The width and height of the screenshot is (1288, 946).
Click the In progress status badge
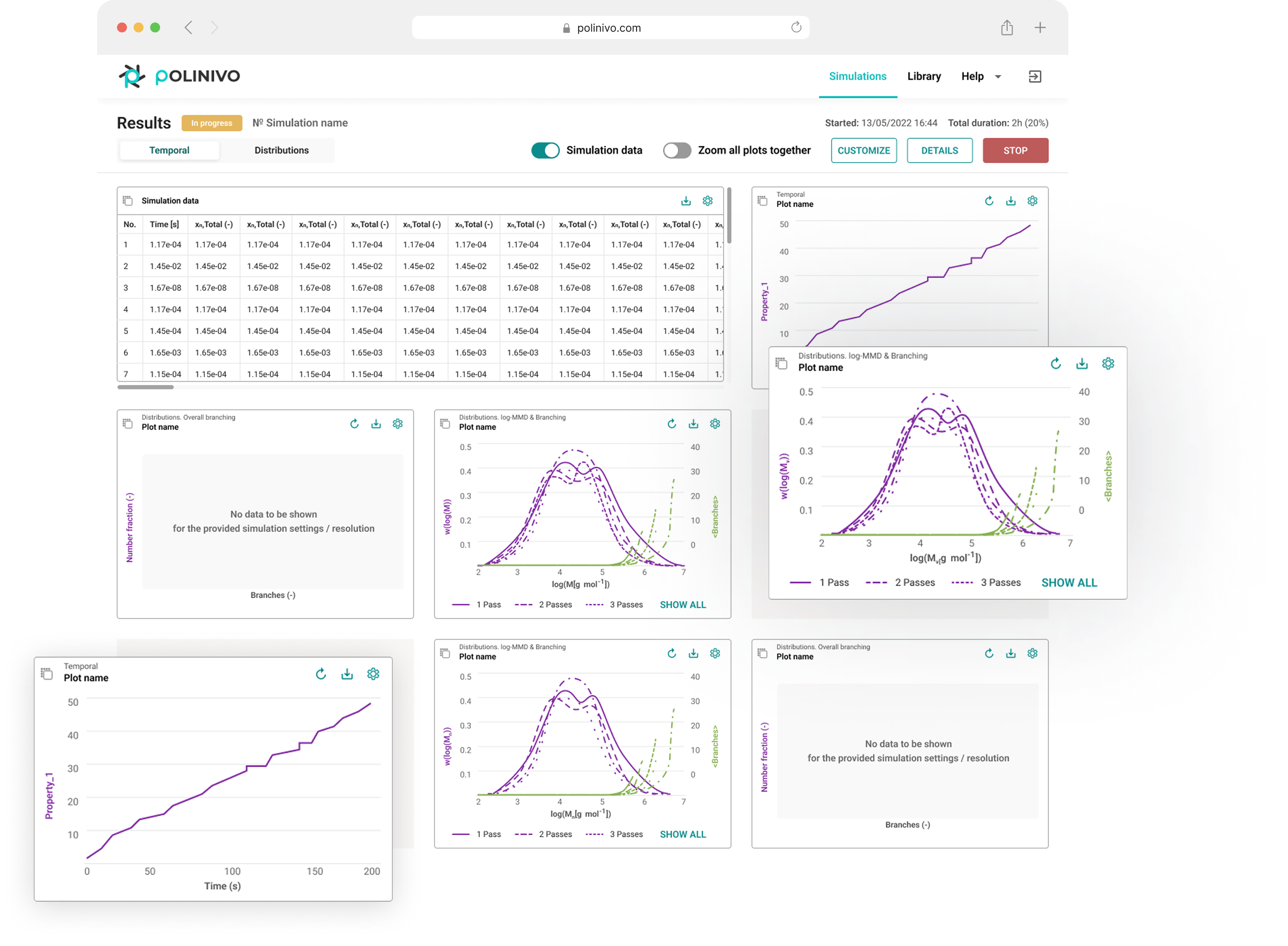point(212,123)
